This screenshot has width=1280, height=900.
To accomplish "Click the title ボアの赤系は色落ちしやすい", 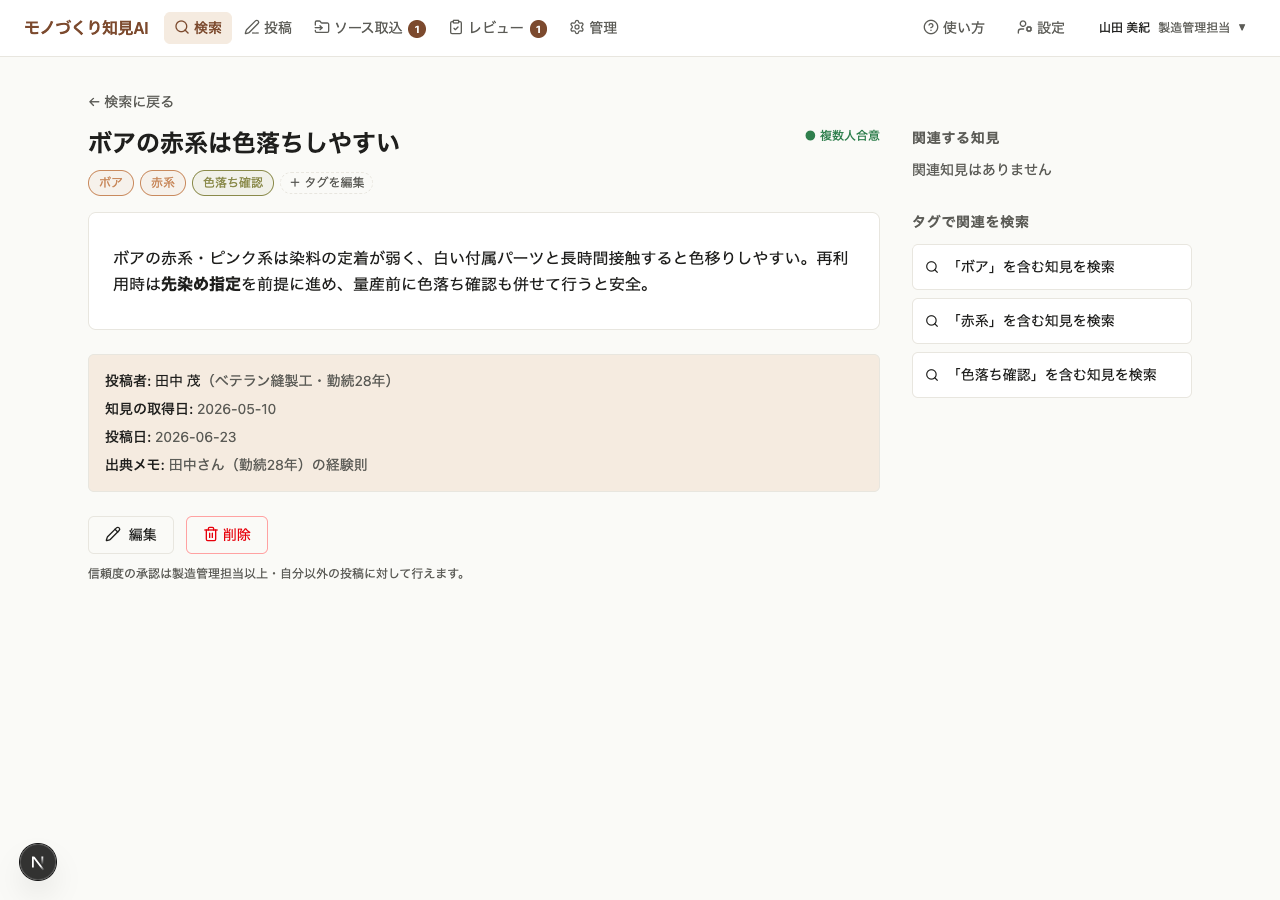I will coord(244,142).
